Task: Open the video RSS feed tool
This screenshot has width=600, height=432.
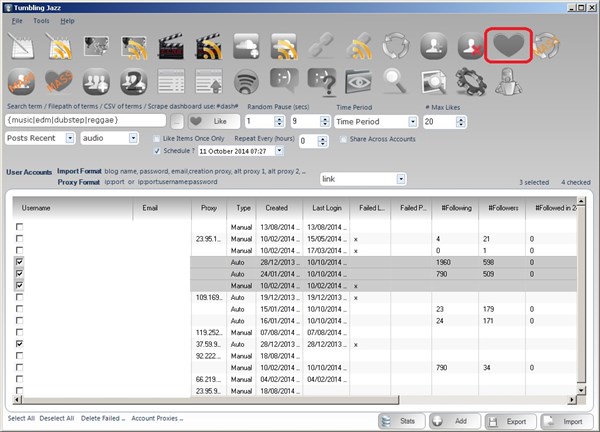Action: pos(209,47)
